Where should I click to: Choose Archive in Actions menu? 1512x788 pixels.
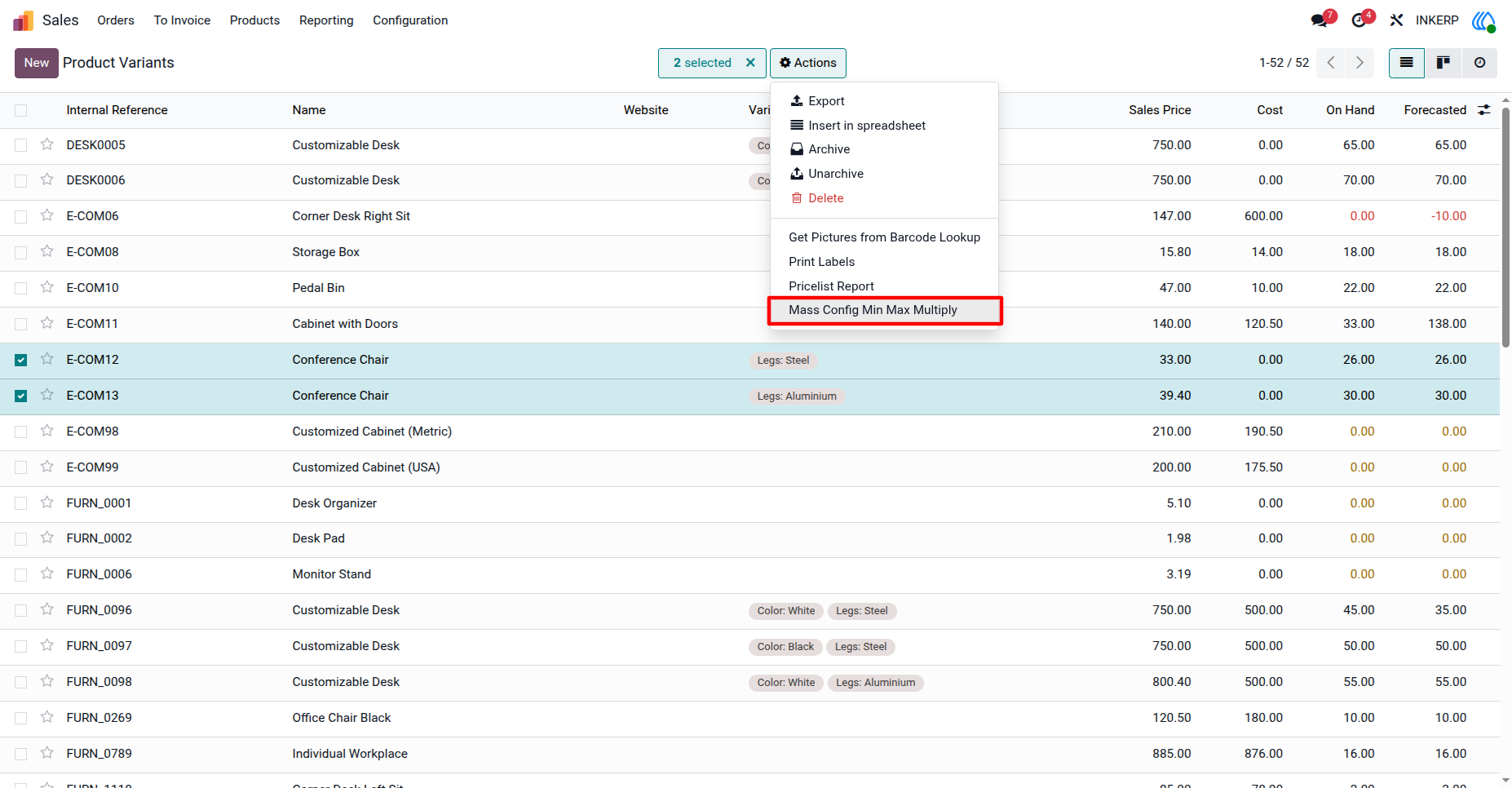coord(885,149)
